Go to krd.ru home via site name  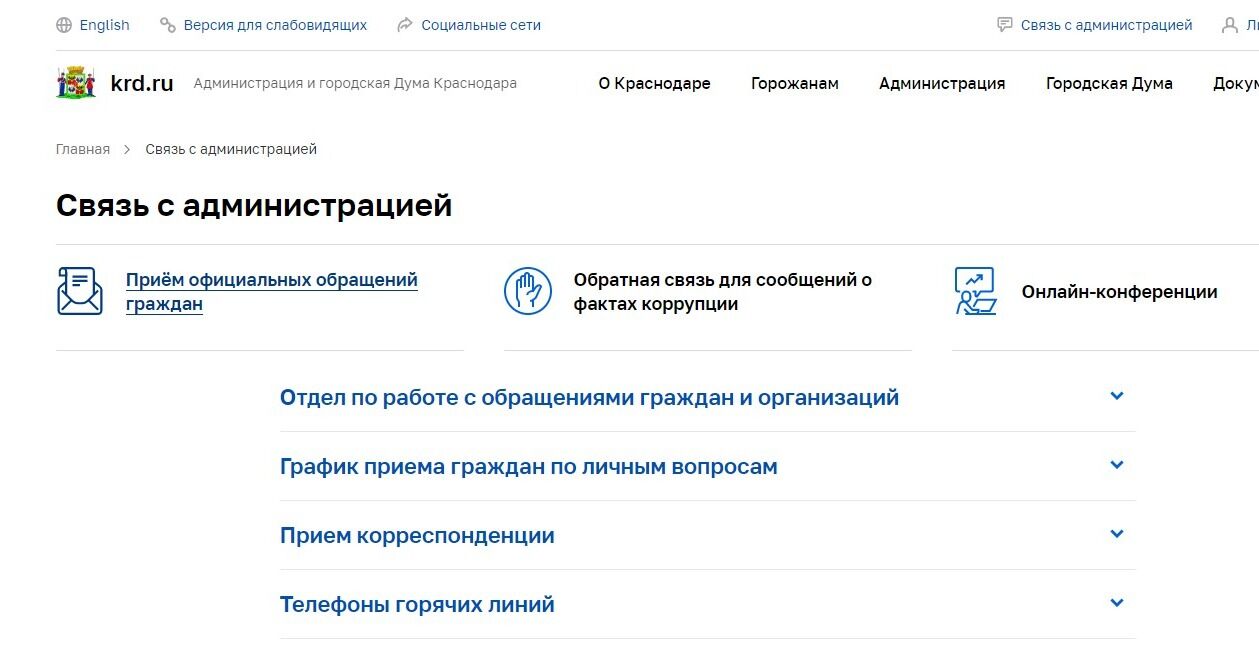[142, 83]
